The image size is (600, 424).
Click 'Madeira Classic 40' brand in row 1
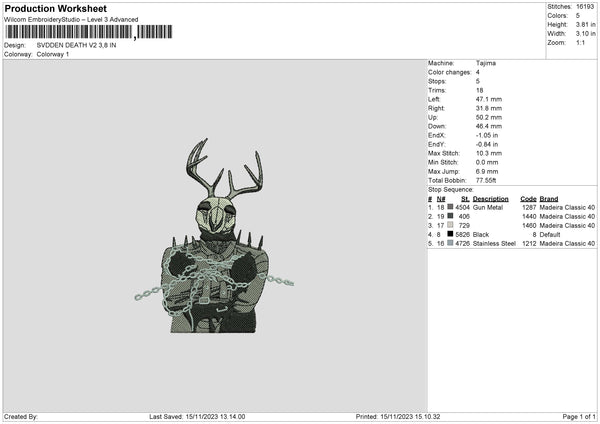pos(567,207)
